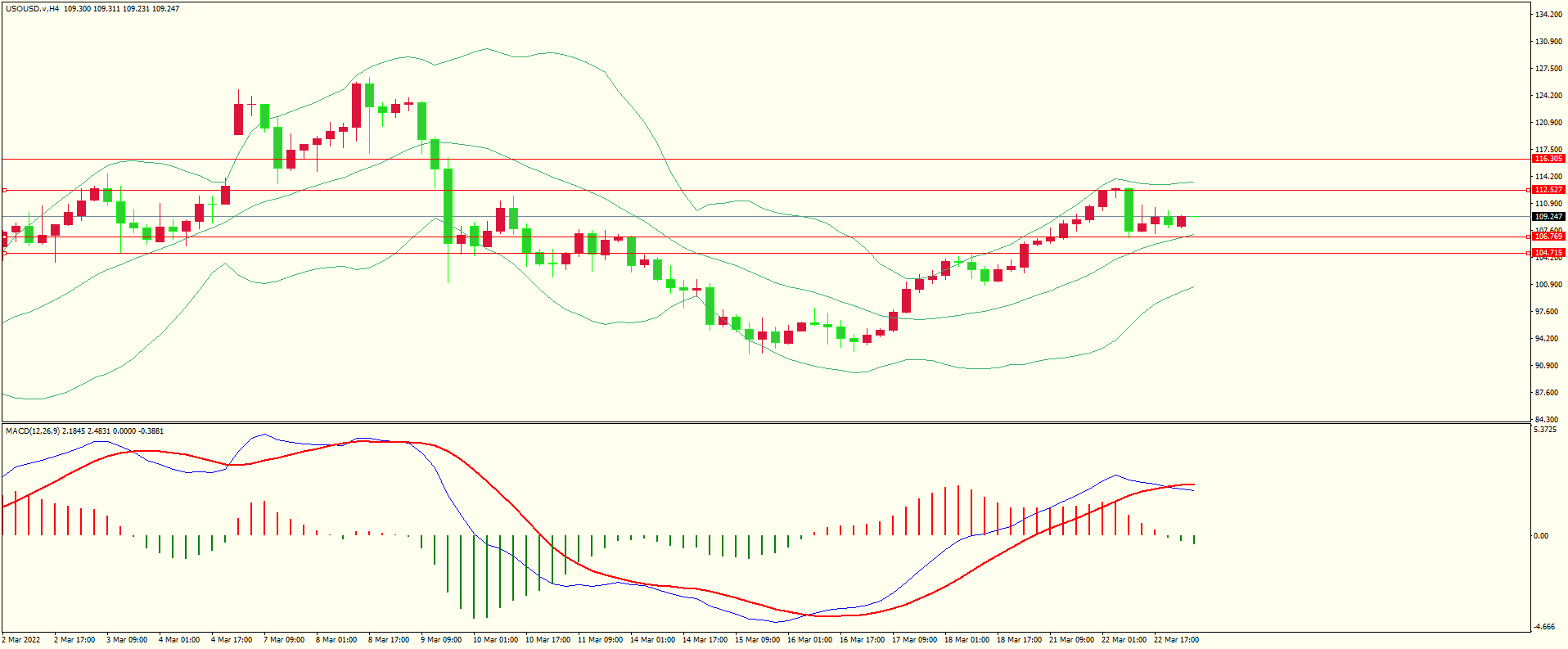Click the 18 Mar 01:00 time label
The image size is (1568, 649).
(966, 640)
